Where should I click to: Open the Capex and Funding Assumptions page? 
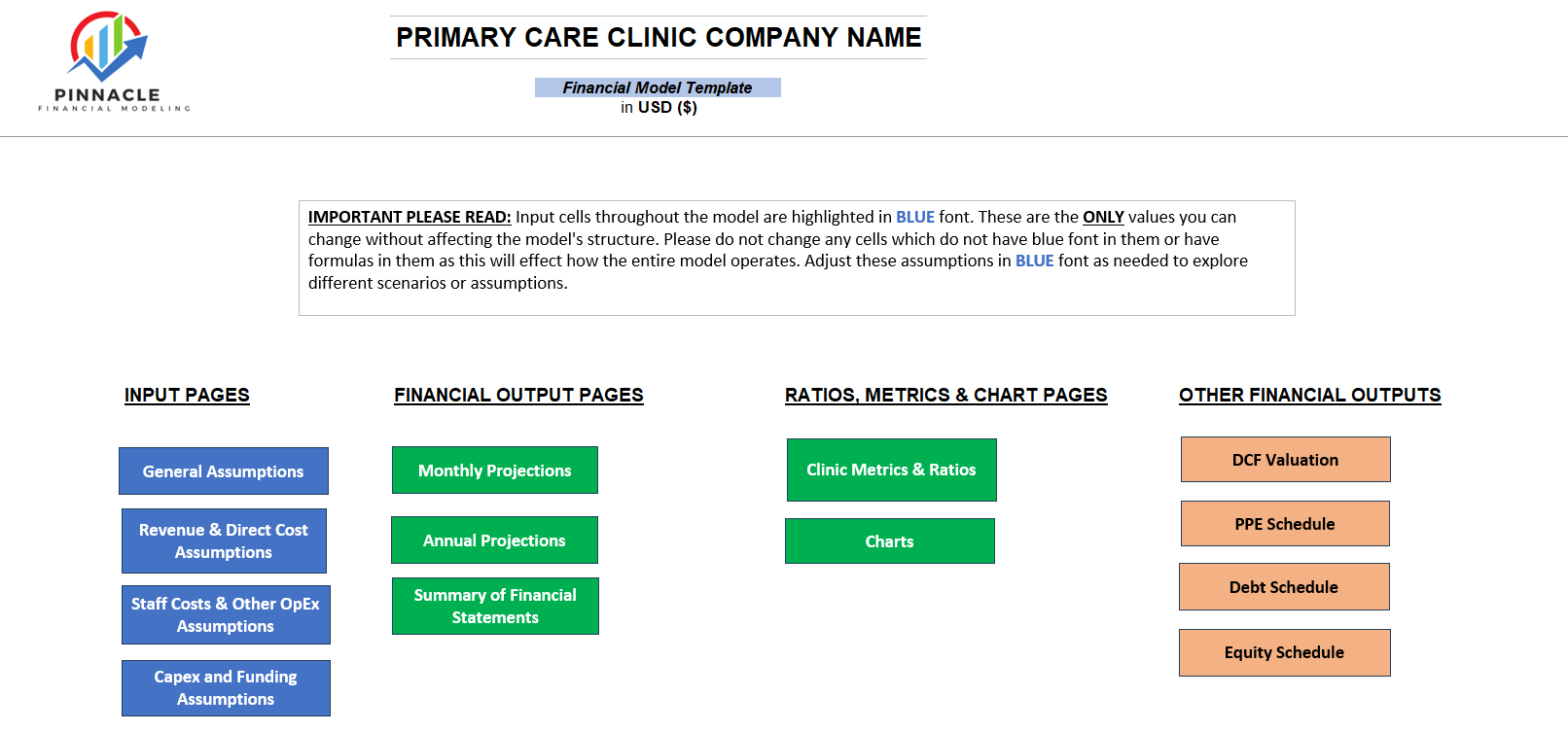(226, 687)
